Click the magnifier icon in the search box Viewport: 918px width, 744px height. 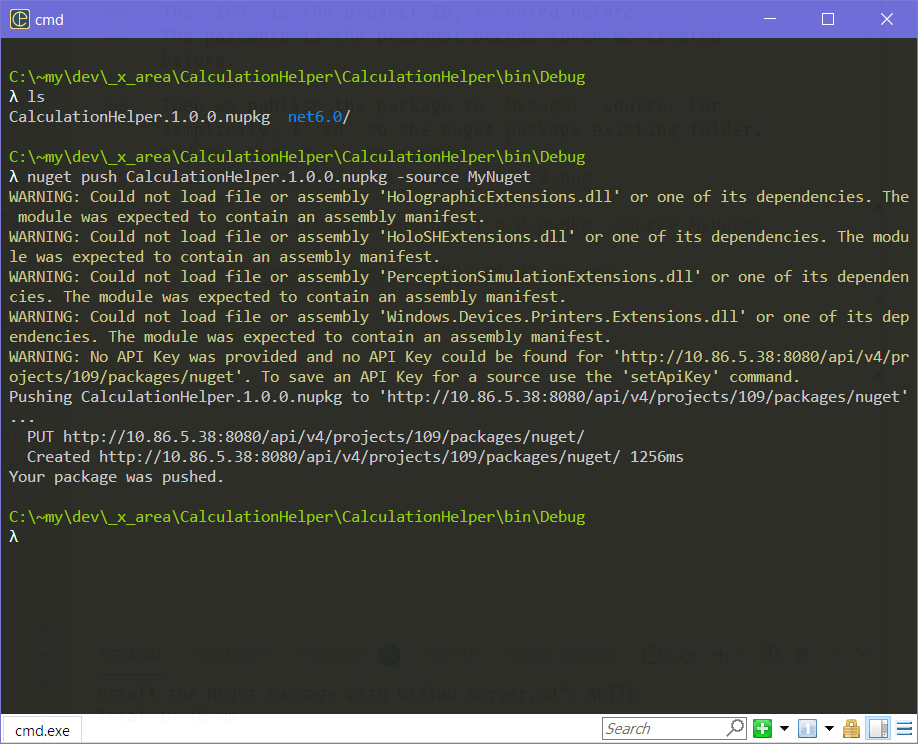coord(734,729)
